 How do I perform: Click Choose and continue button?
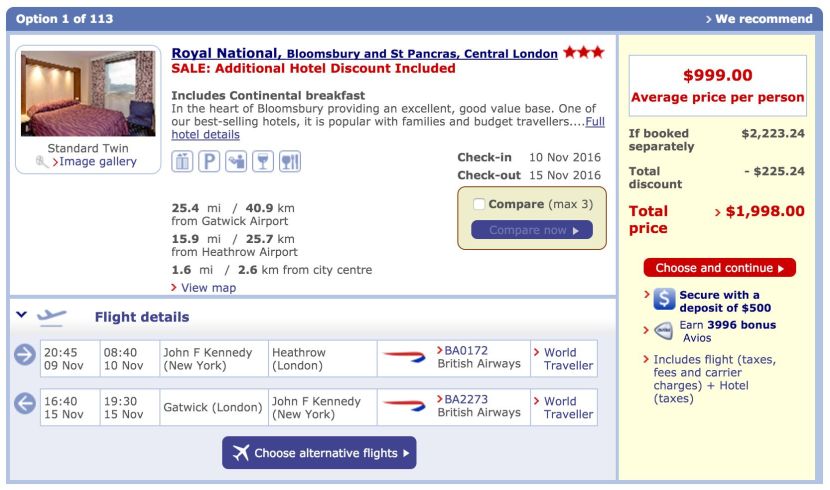[x=720, y=268]
